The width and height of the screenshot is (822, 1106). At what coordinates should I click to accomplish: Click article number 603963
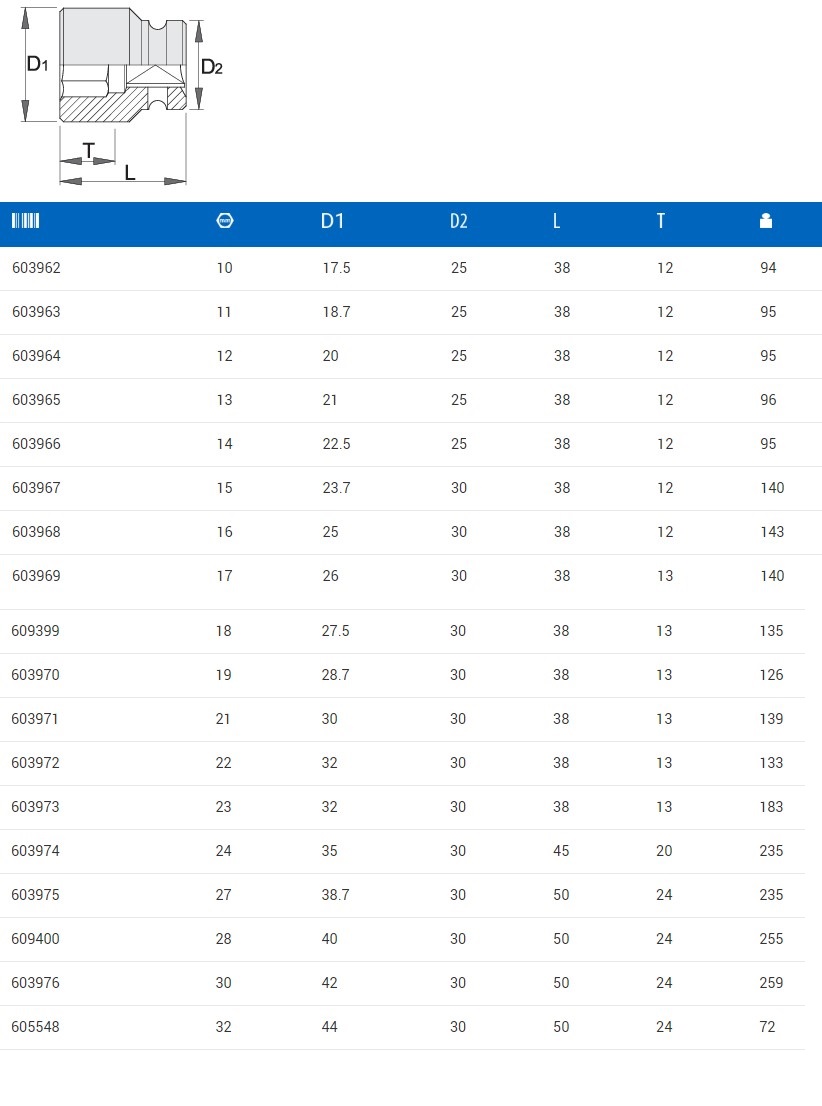coord(36,312)
